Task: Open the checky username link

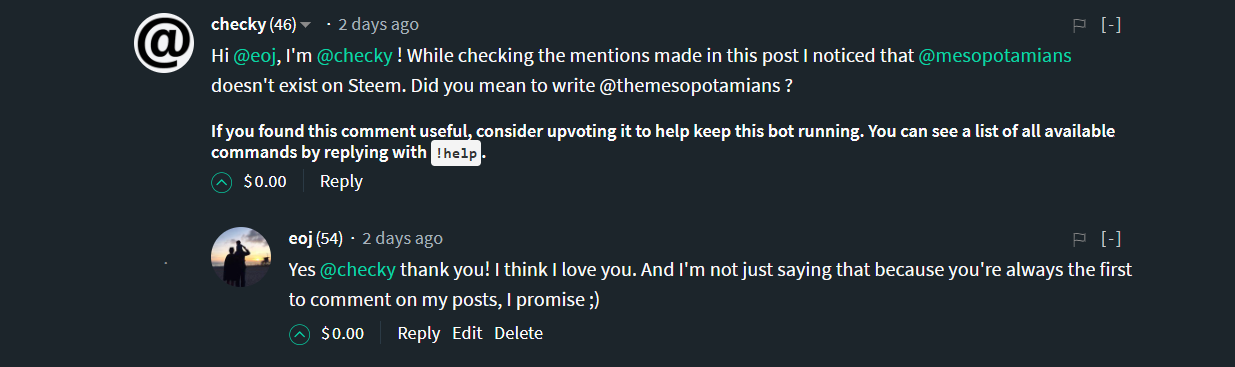Action: coord(238,24)
